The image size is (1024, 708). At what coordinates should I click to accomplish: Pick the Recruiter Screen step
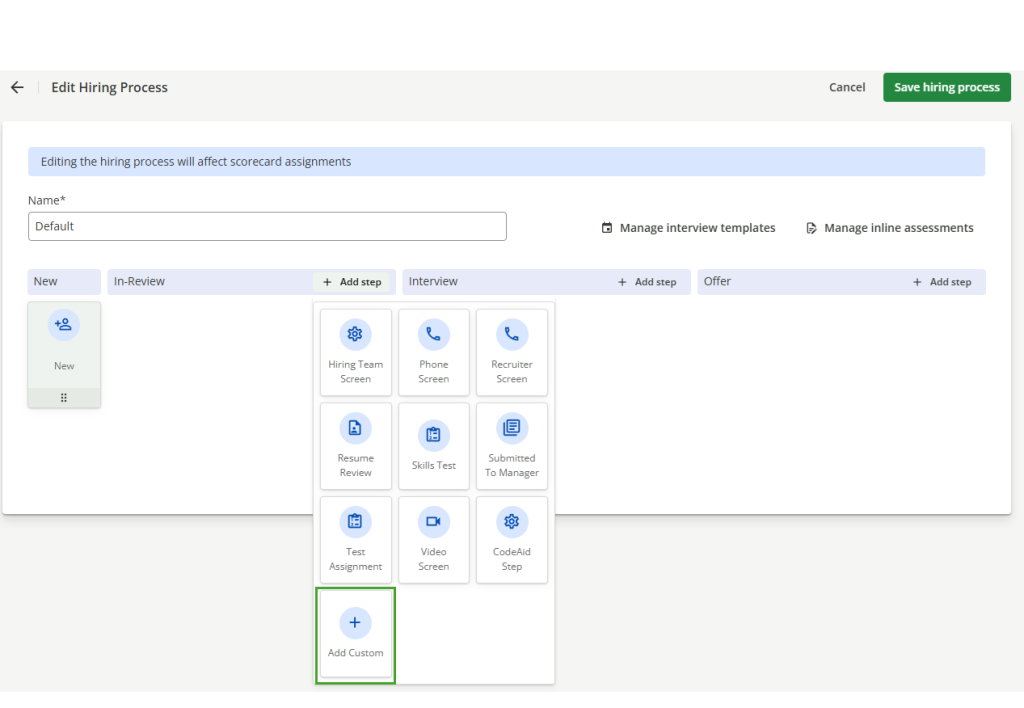pyautogui.click(x=511, y=351)
